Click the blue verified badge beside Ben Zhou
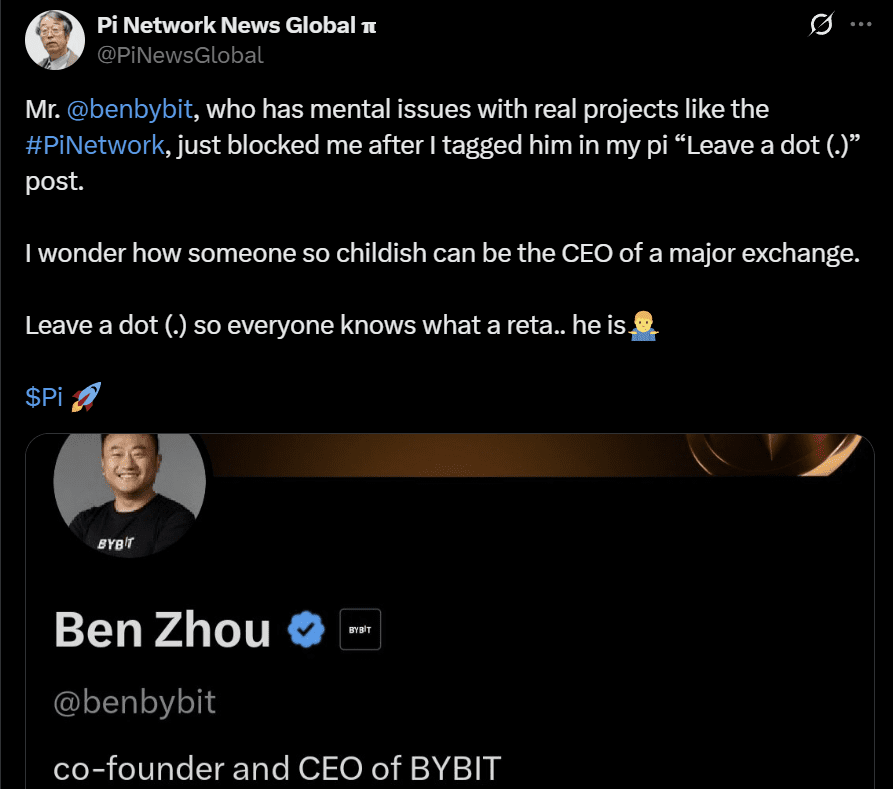 pos(306,629)
